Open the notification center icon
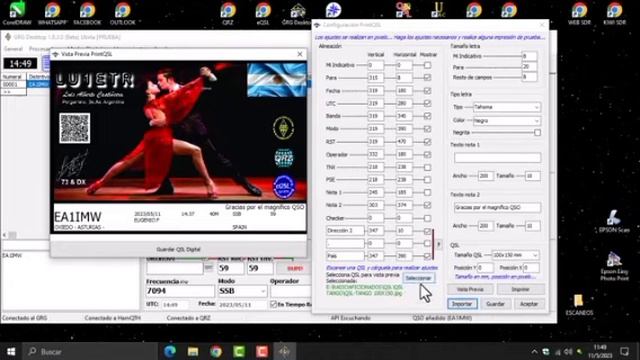640x360 pixels. coord(624,351)
